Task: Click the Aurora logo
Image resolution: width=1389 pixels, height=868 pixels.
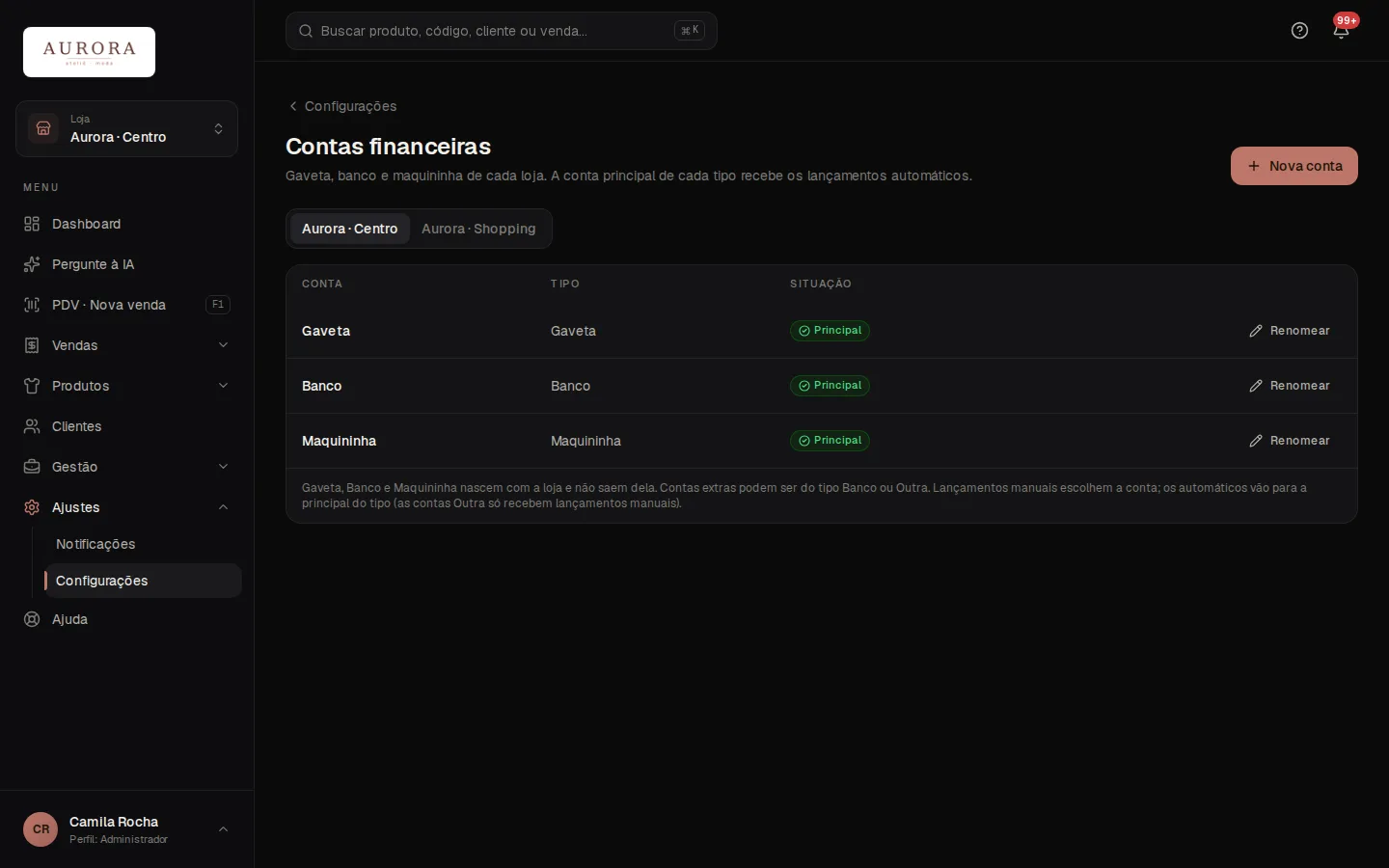Action: click(x=89, y=52)
